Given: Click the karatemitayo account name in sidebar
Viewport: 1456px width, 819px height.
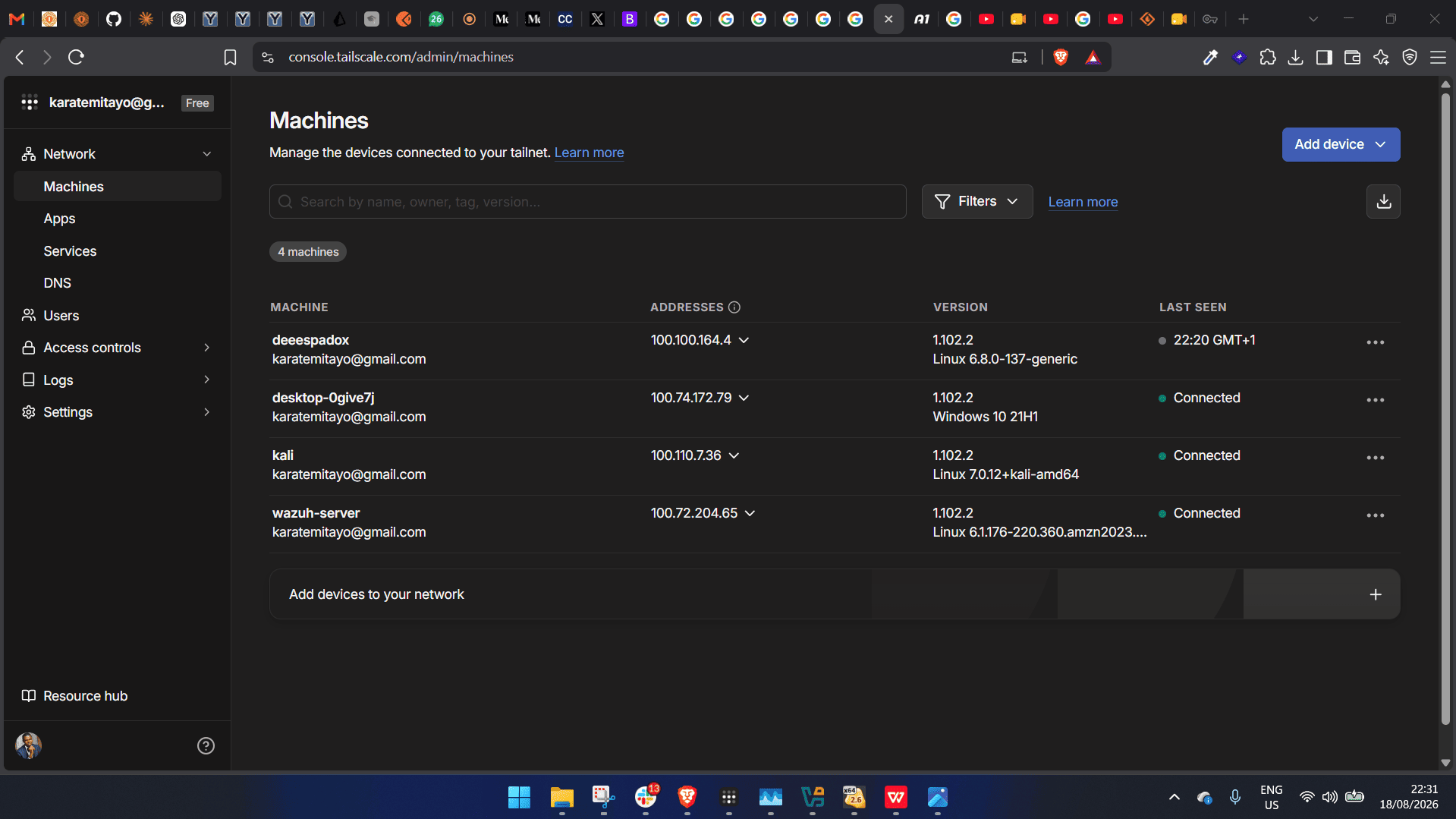Looking at the screenshot, I should tap(106, 102).
